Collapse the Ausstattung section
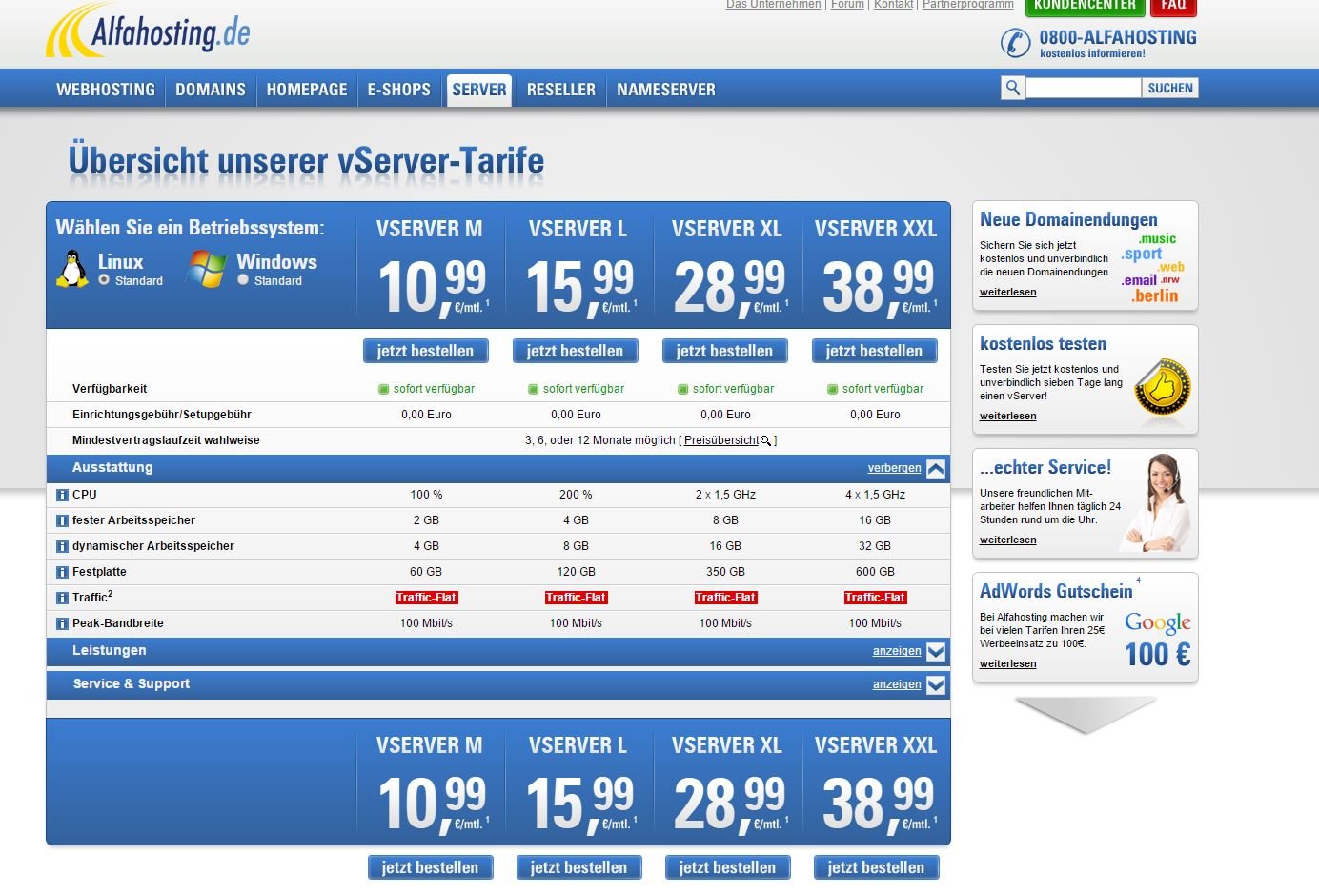Viewport: 1319px width, 896px height. 936,468
